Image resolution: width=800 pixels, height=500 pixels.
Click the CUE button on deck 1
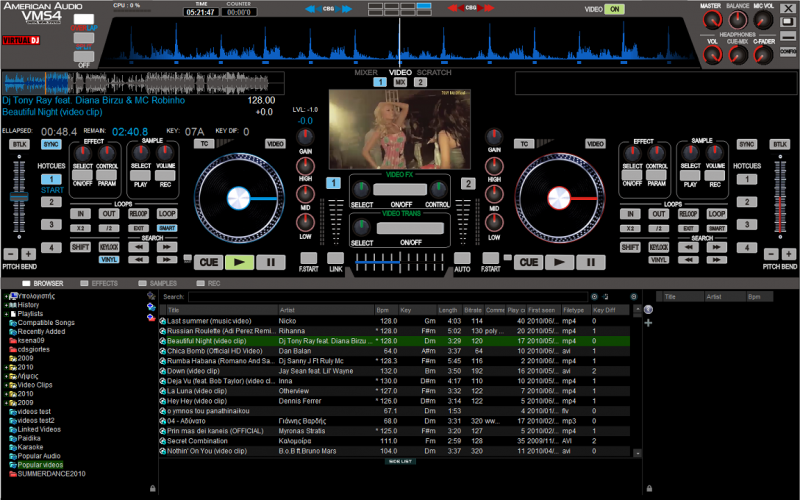tap(209, 262)
